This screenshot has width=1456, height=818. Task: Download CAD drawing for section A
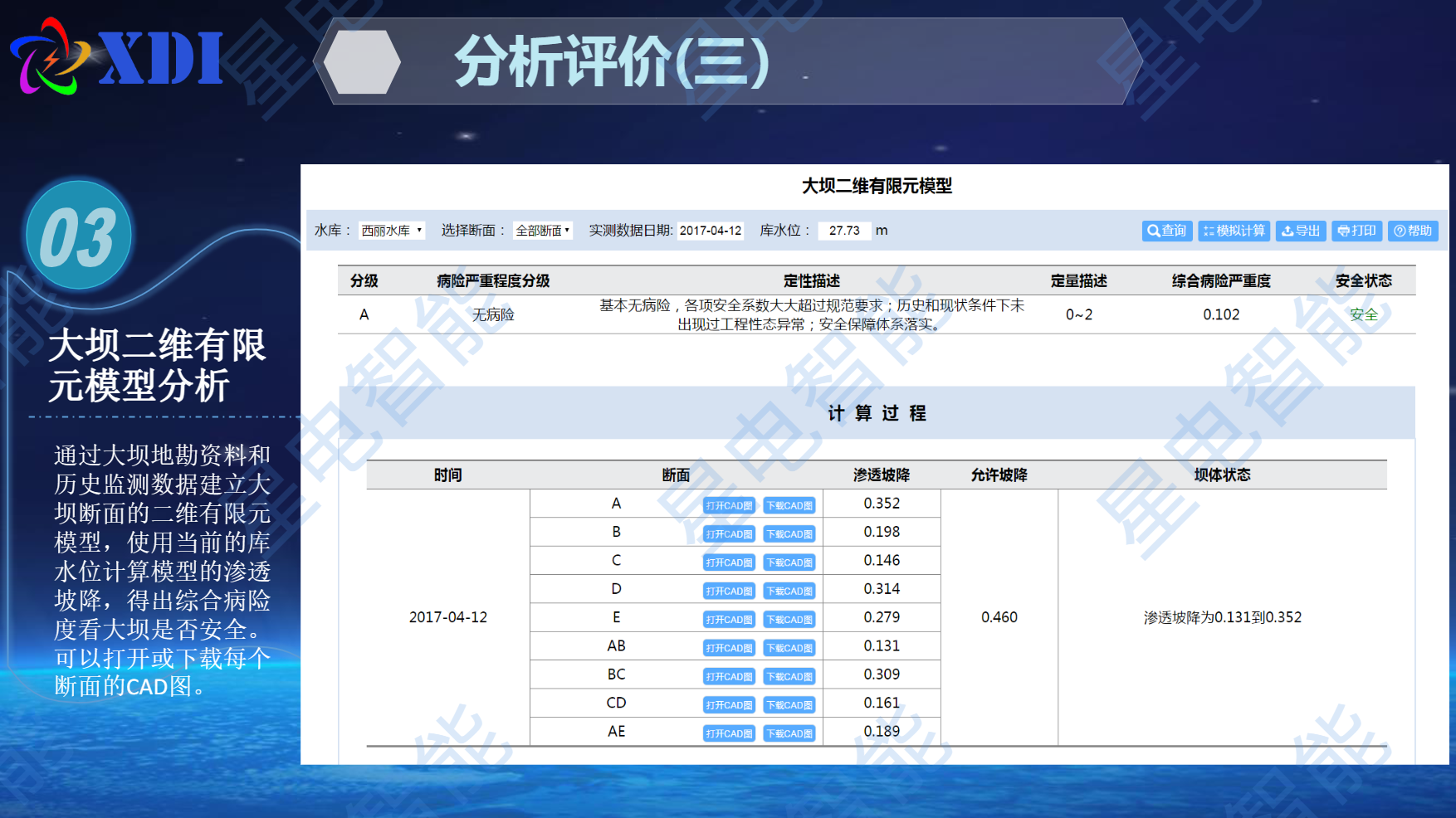[789, 505]
